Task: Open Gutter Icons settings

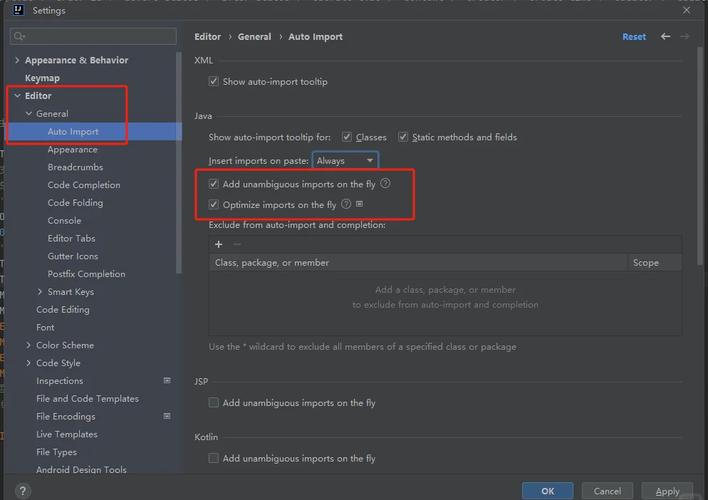Action: (x=73, y=256)
